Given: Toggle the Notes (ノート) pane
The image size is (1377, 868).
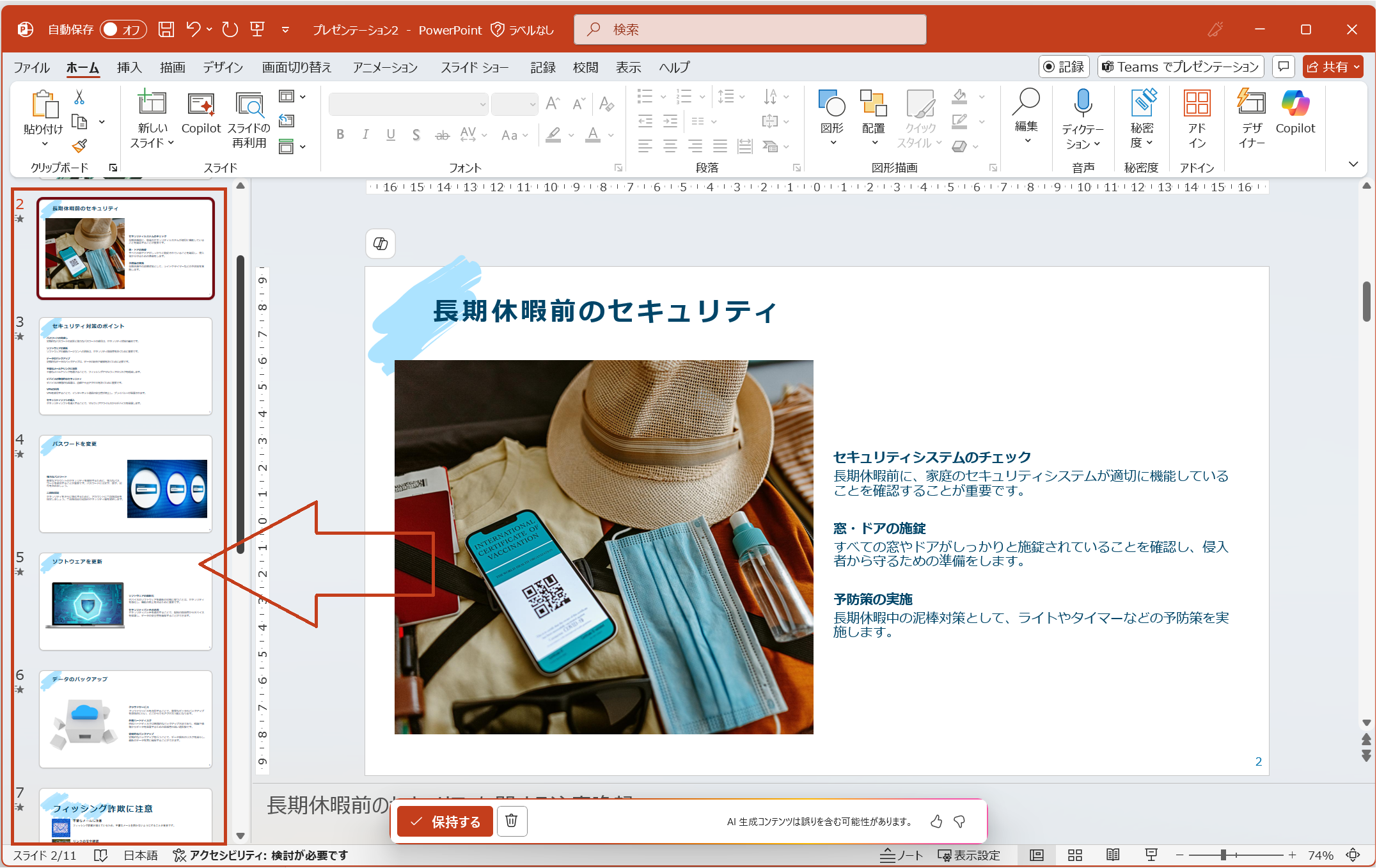Looking at the screenshot, I should pyautogui.click(x=901, y=855).
